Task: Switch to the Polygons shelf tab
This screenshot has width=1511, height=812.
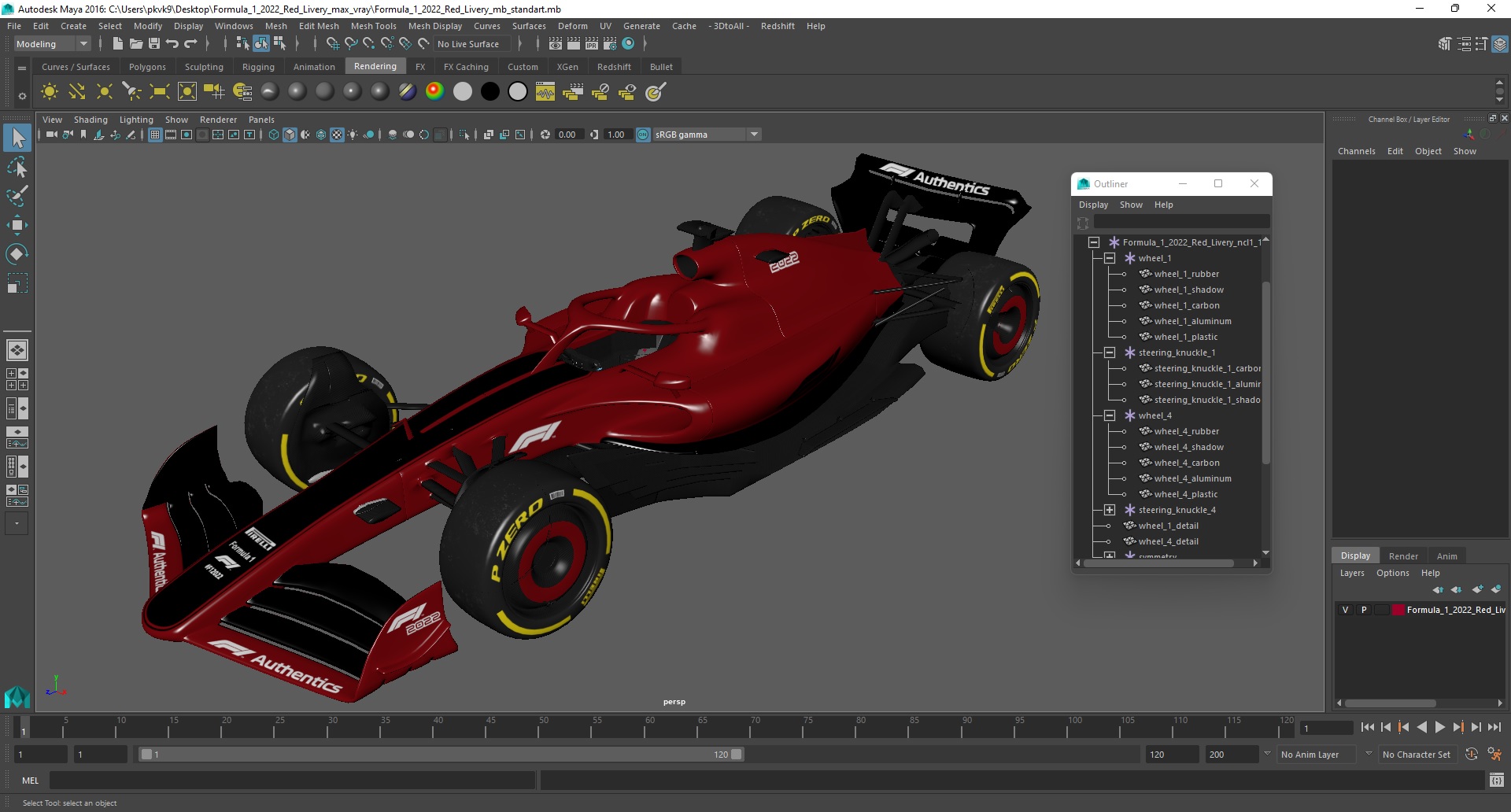Action: pyautogui.click(x=147, y=67)
